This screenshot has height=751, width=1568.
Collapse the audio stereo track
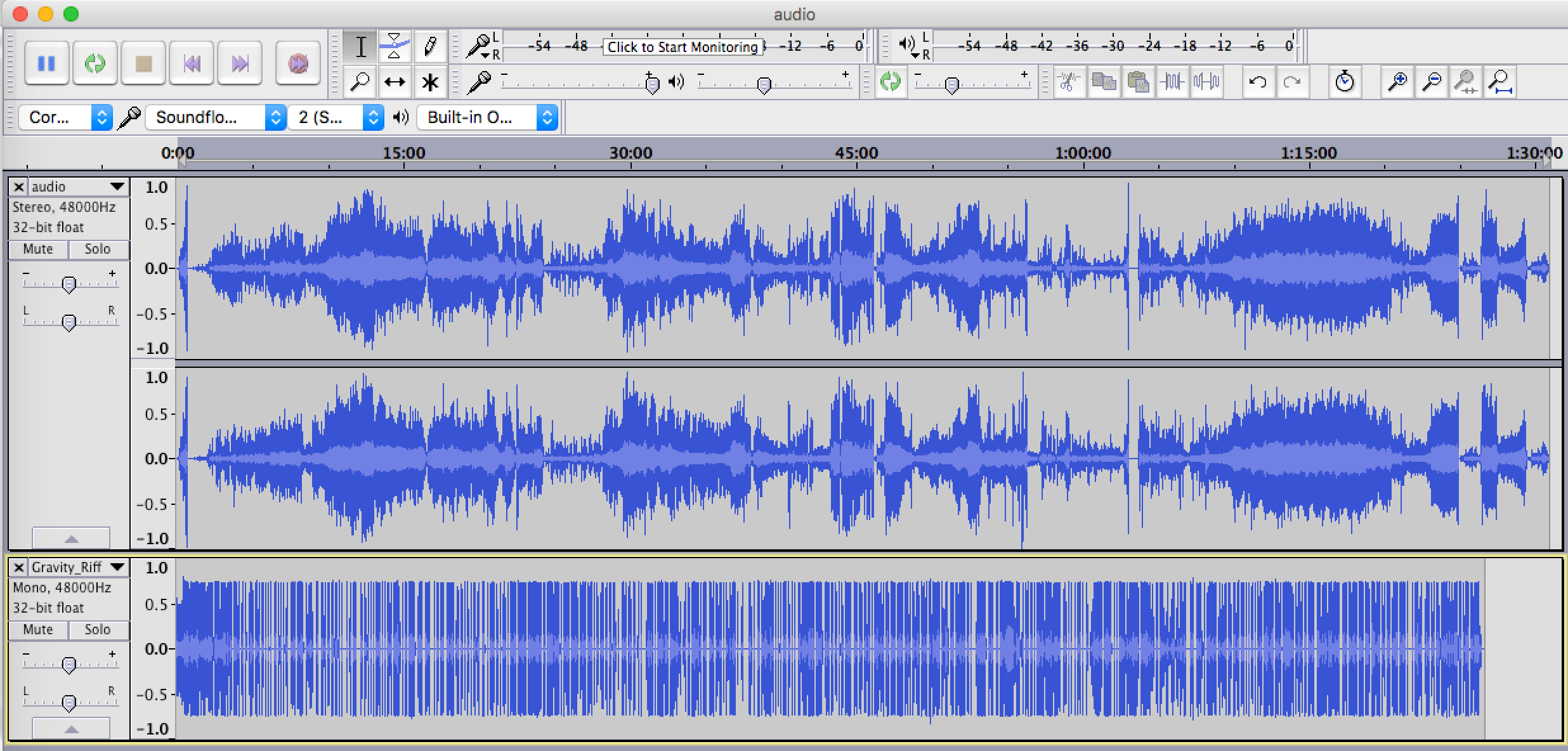click(x=71, y=539)
